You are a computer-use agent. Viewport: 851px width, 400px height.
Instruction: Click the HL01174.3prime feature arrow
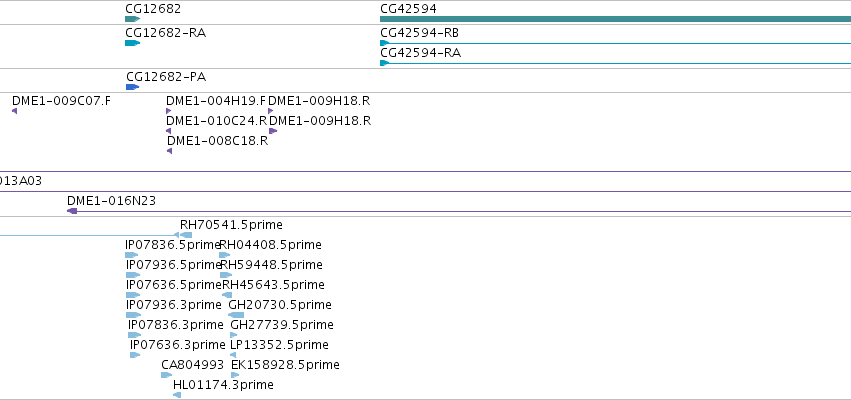point(177,395)
